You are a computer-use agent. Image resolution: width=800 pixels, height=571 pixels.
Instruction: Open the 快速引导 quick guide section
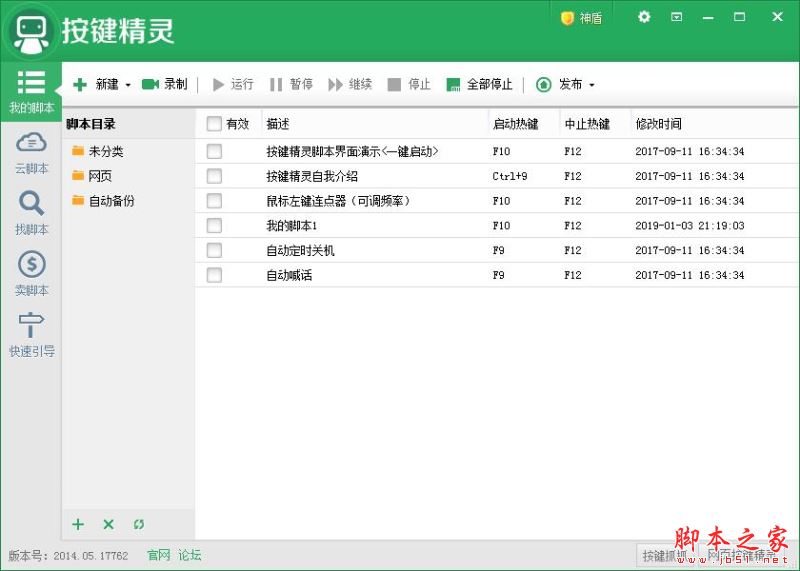tap(31, 335)
